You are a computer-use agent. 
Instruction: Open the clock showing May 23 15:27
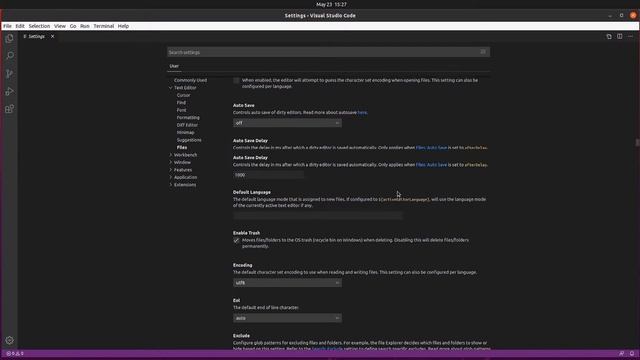tap(331, 4)
